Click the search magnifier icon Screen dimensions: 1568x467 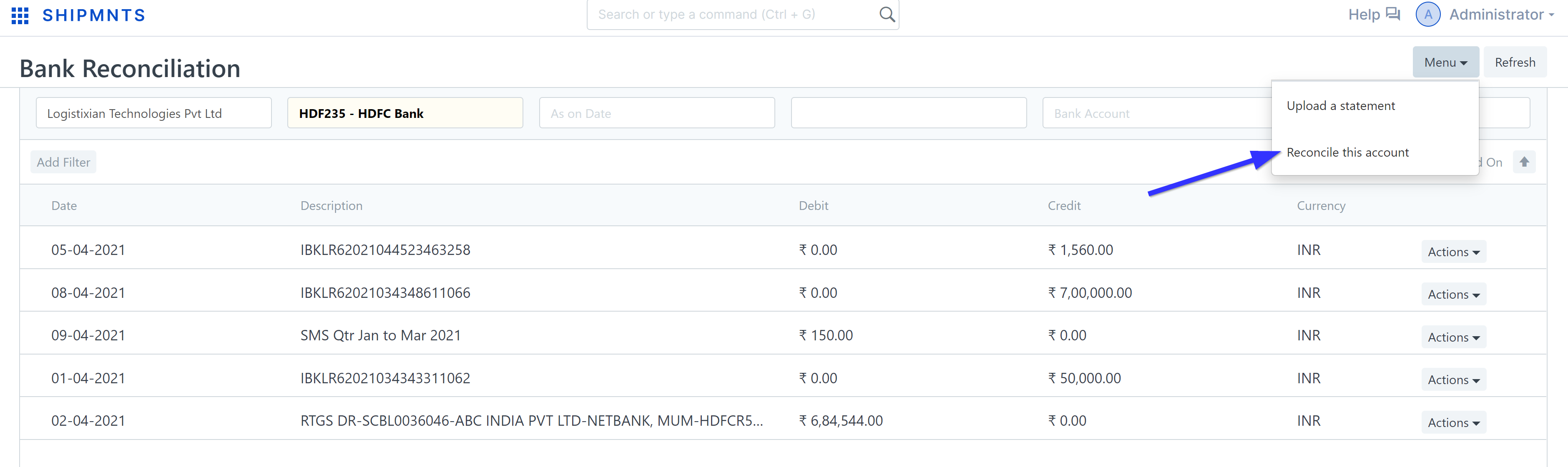point(886,15)
